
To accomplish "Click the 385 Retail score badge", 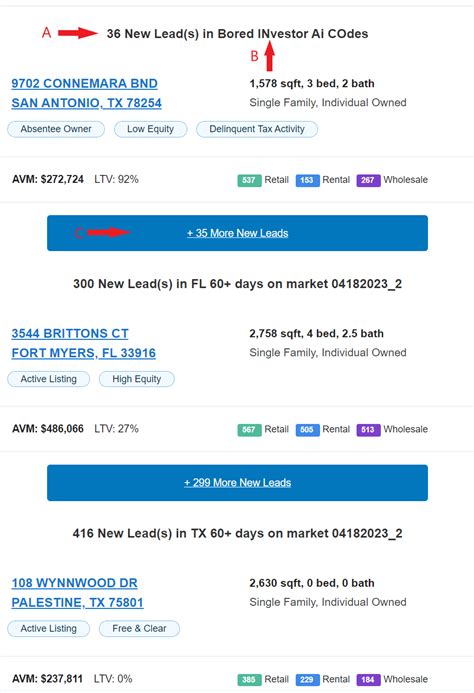I will tap(249, 679).
